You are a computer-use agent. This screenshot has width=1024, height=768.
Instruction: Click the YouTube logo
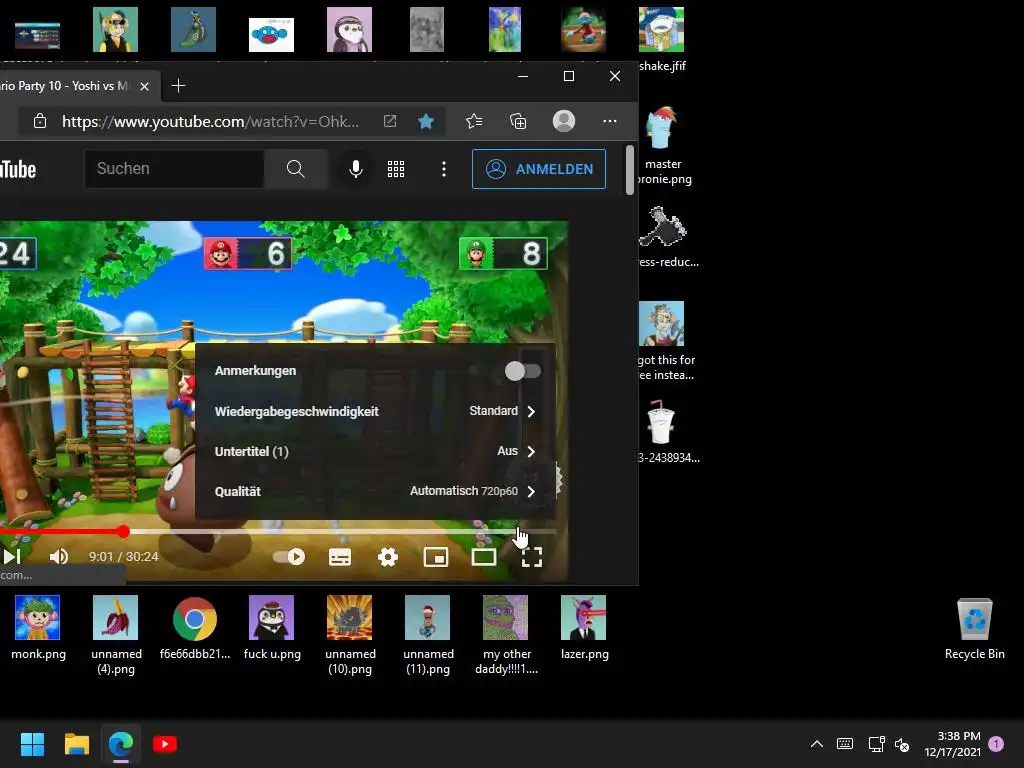[18, 169]
